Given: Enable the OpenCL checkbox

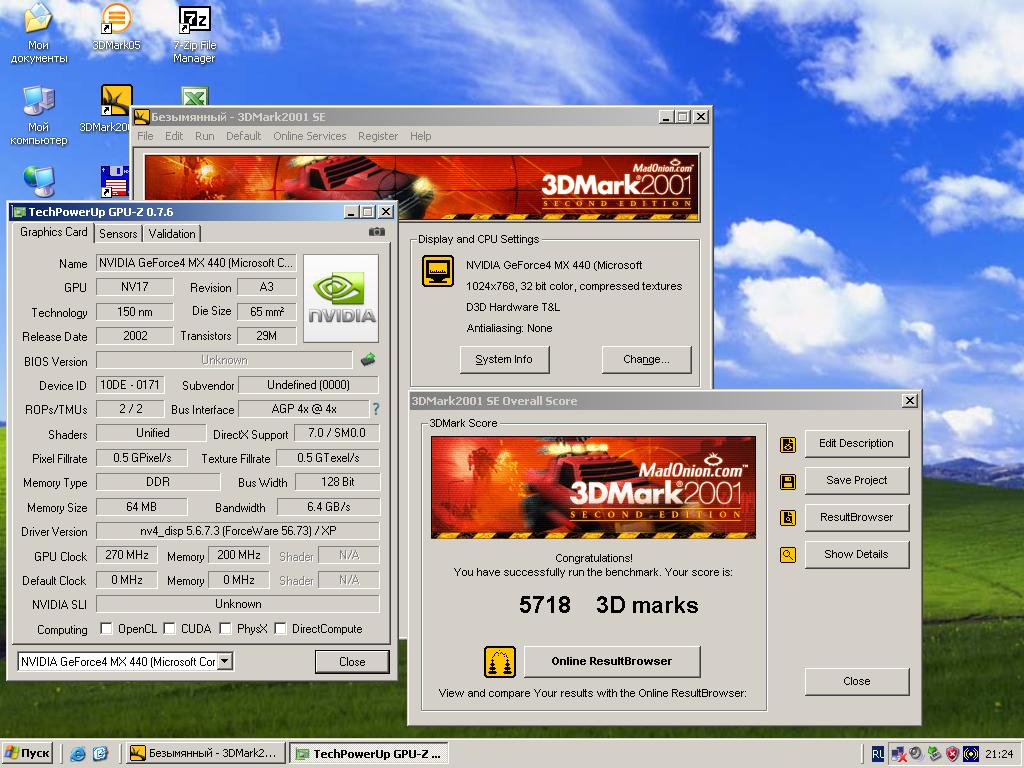Looking at the screenshot, I should [106, 628].
